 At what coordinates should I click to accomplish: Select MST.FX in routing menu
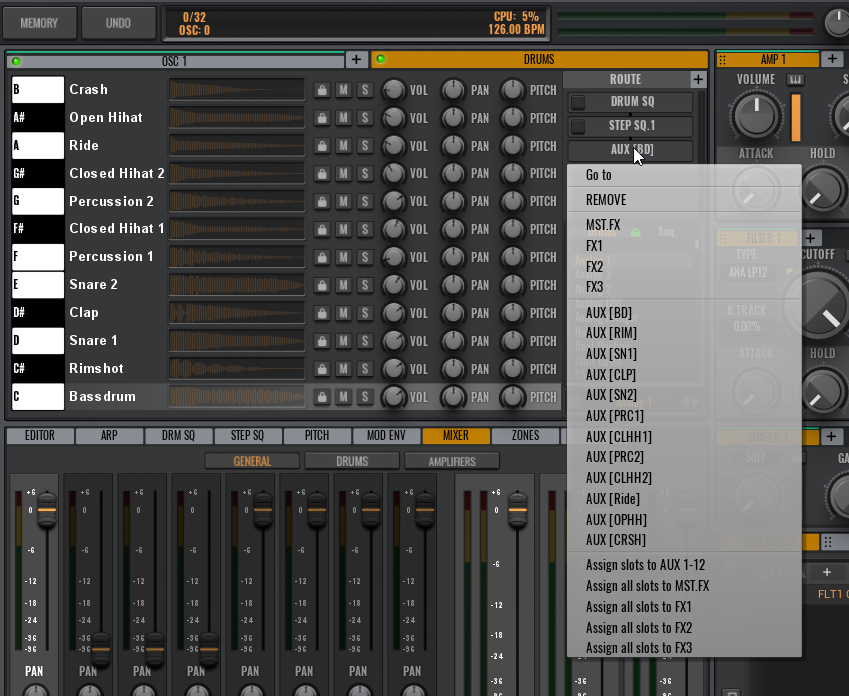[684, 225]
